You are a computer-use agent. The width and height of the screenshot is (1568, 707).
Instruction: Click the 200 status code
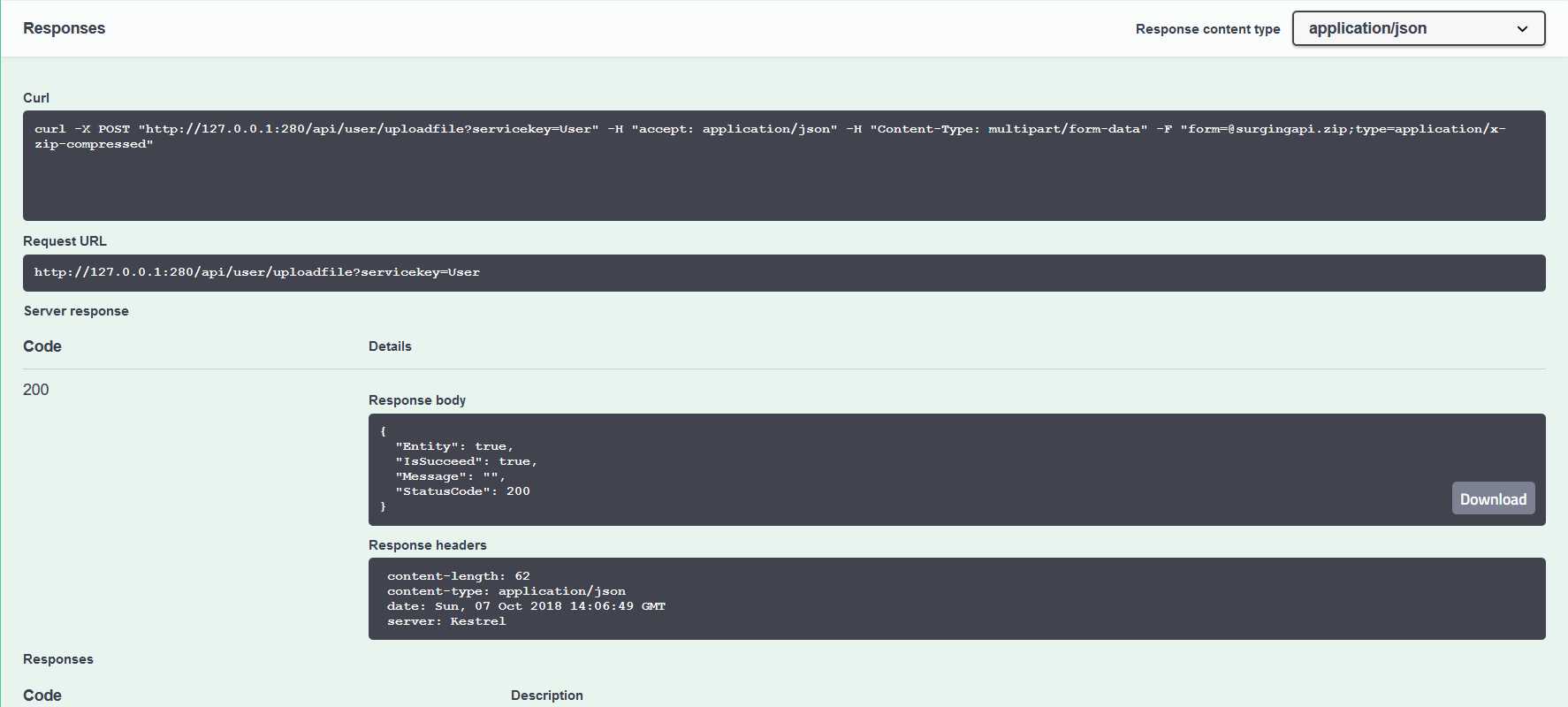click(36, 390)
